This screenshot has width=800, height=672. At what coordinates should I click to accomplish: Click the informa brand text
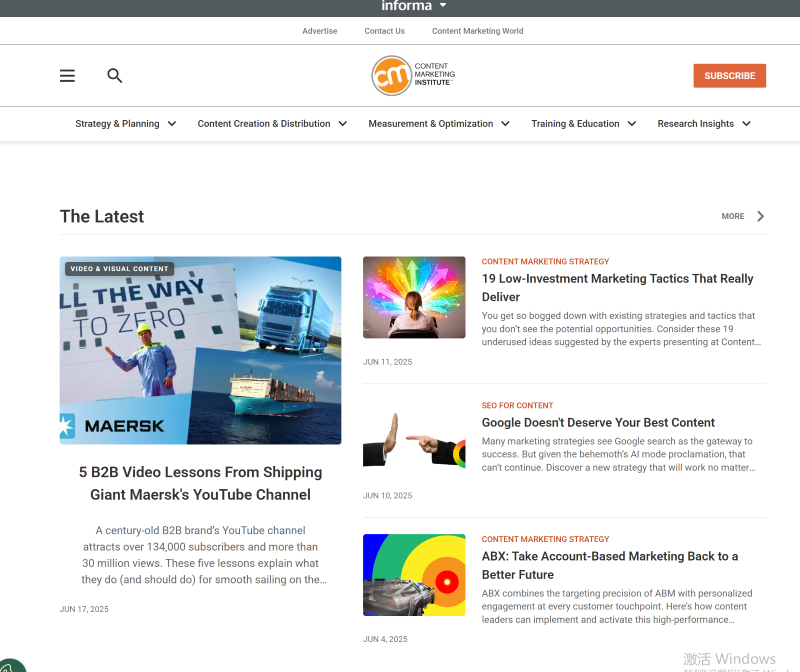click(x=407, y=6)
